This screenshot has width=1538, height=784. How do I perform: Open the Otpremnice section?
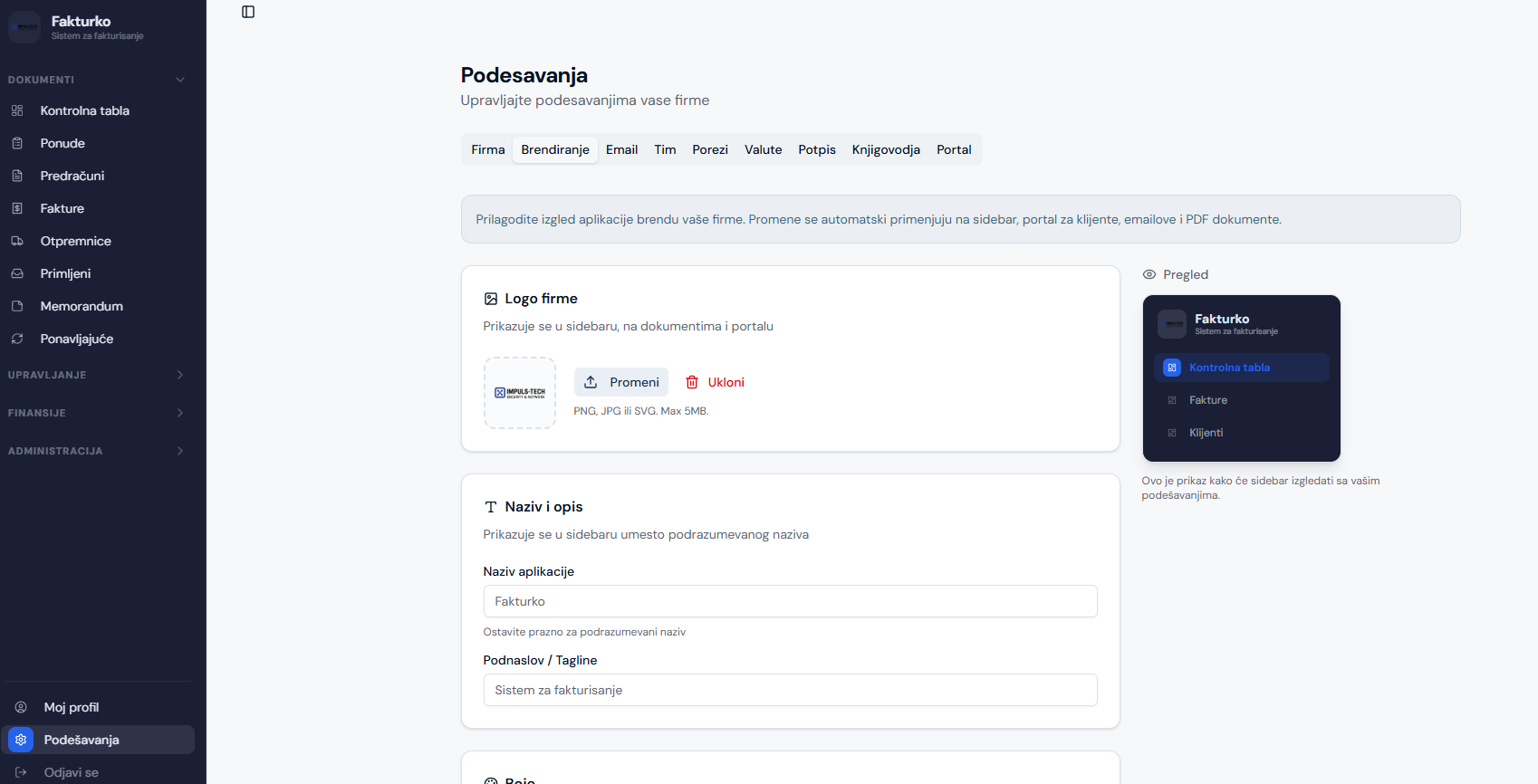tap(75, 241)
